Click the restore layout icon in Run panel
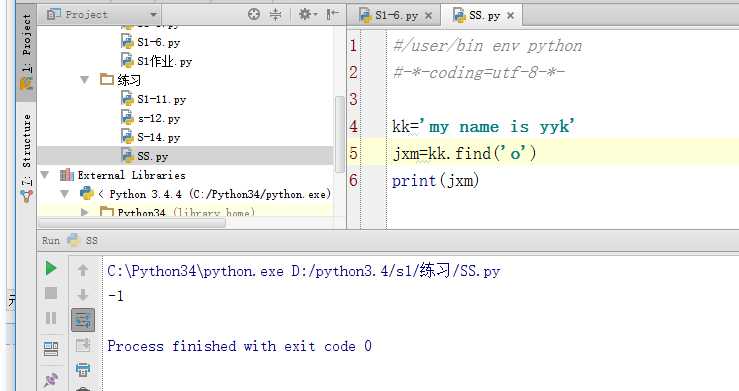The height and width of the screenshot is (391, 739). coord(51,349)
